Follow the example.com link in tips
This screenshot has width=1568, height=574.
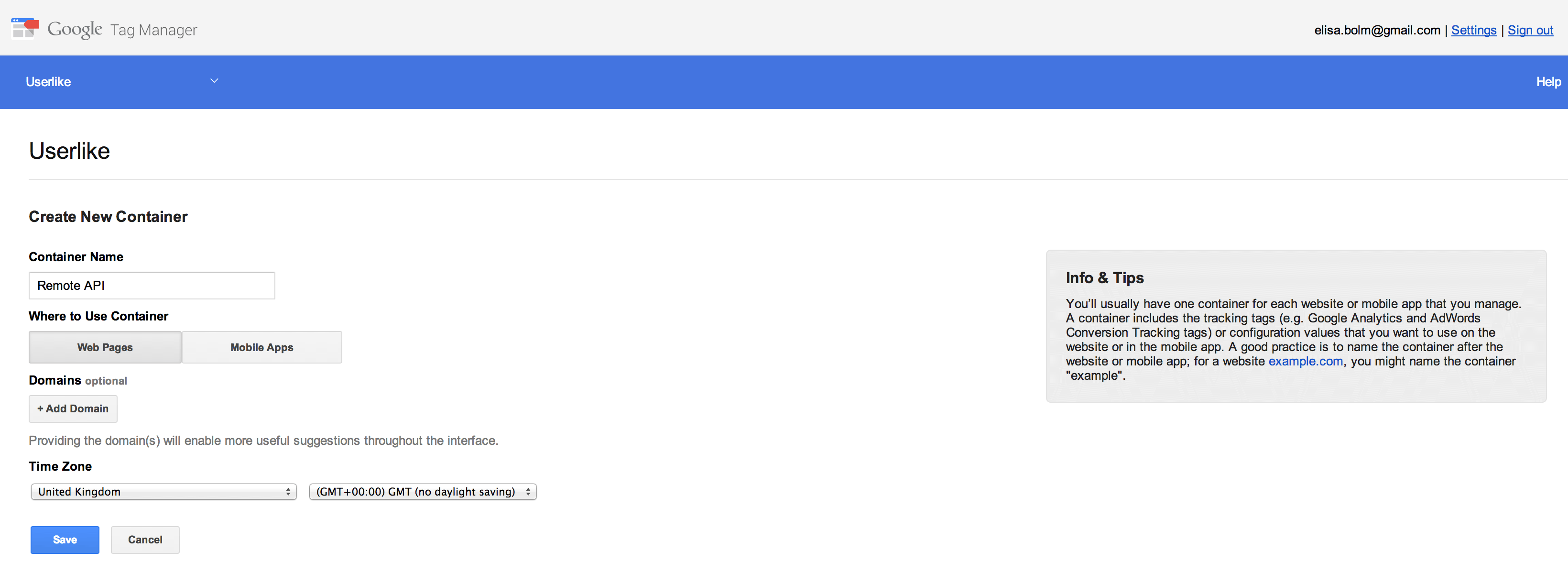(x=1305, y=361)
